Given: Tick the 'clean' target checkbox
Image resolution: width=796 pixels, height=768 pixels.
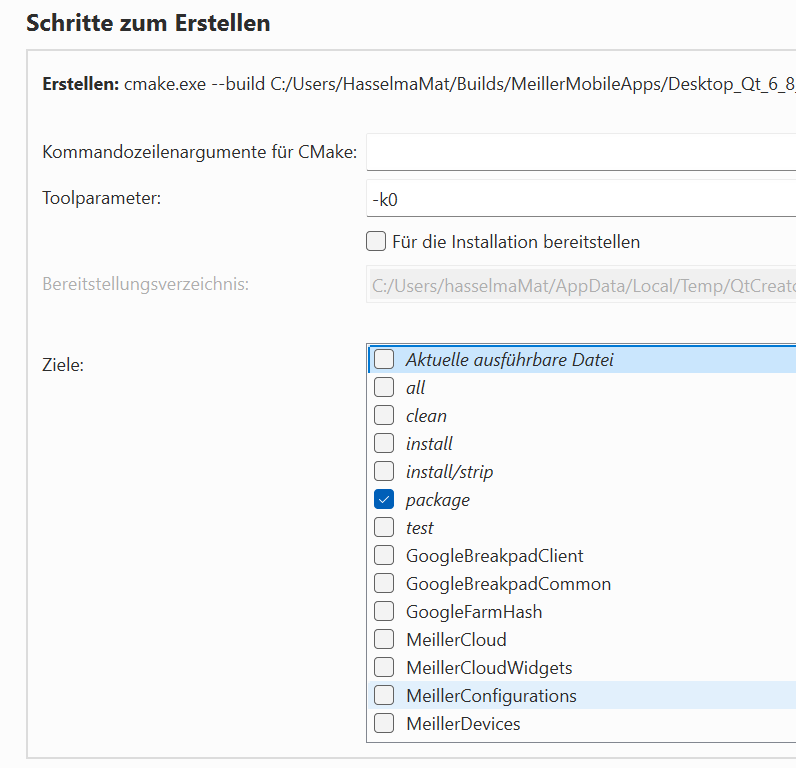Looking at the screenshot, I should pyautogui.click(x=384, y=416).
